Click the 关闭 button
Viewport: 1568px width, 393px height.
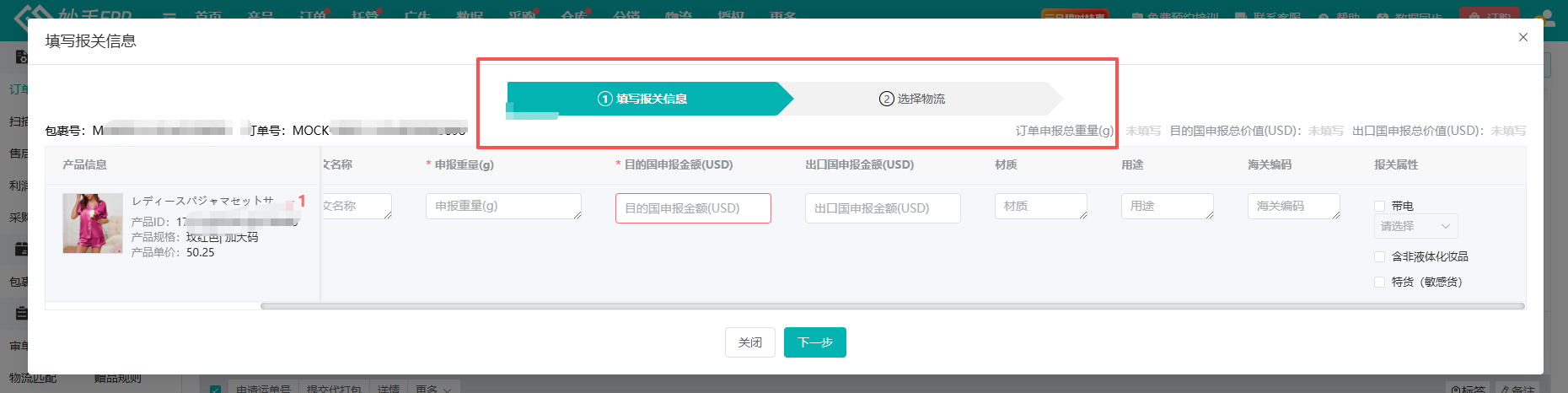pyautogui.click(x=750, y=342)
